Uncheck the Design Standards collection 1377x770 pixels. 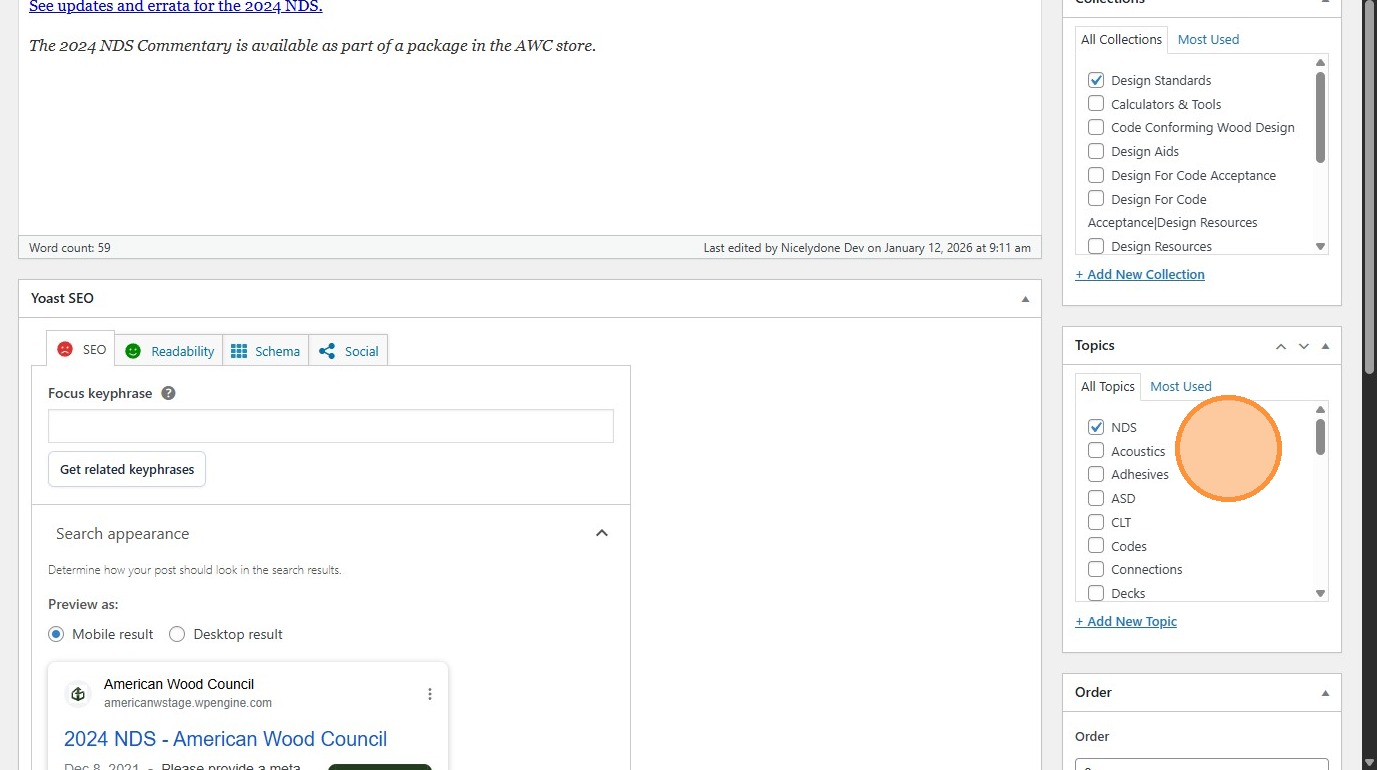tap(1096, 80)
